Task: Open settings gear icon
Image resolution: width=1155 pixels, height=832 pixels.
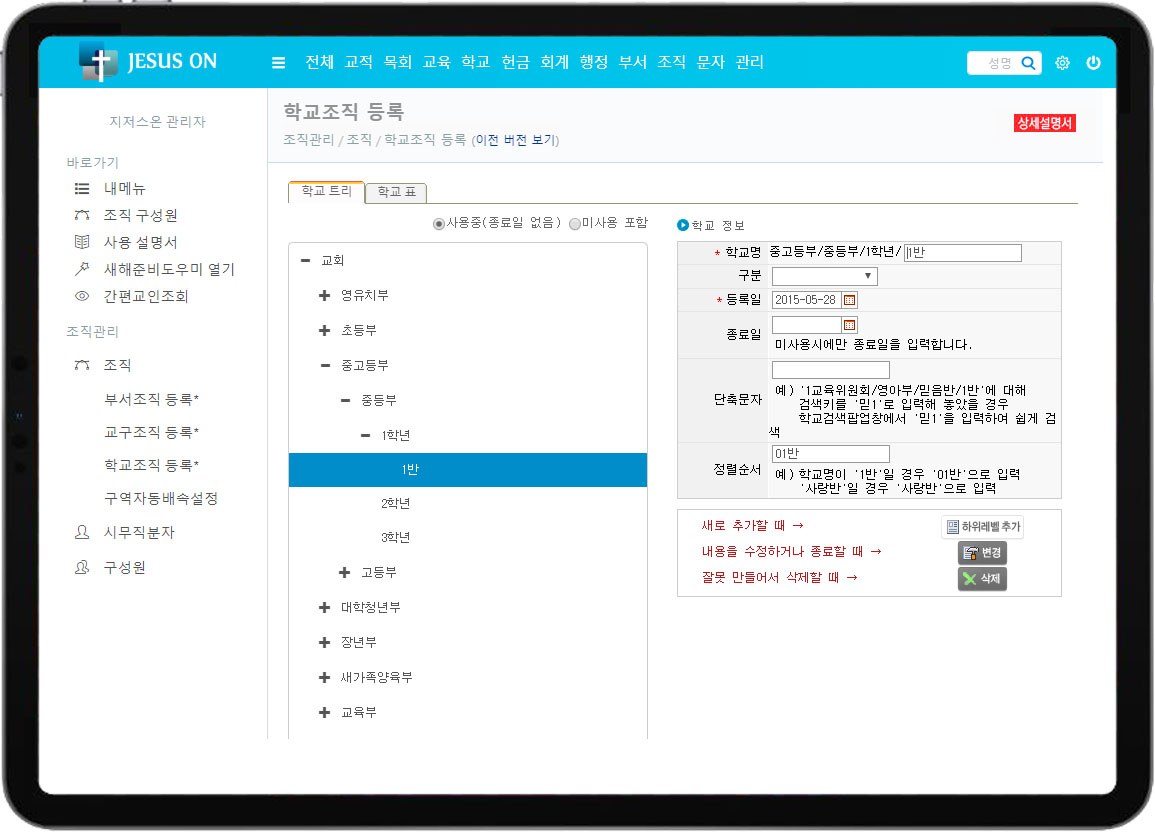Action: pos(1062,63)
